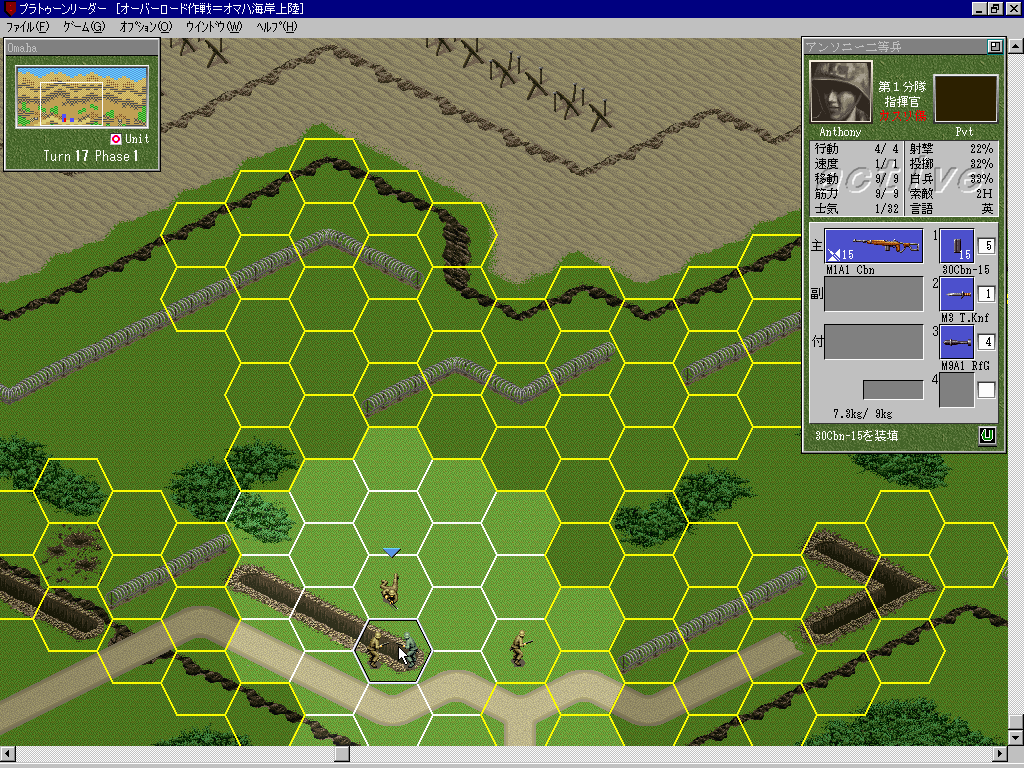Click the Omaha minimap thumbnail
The width and height of the screenshot is (1024, 768).
(x=82, y=96)
